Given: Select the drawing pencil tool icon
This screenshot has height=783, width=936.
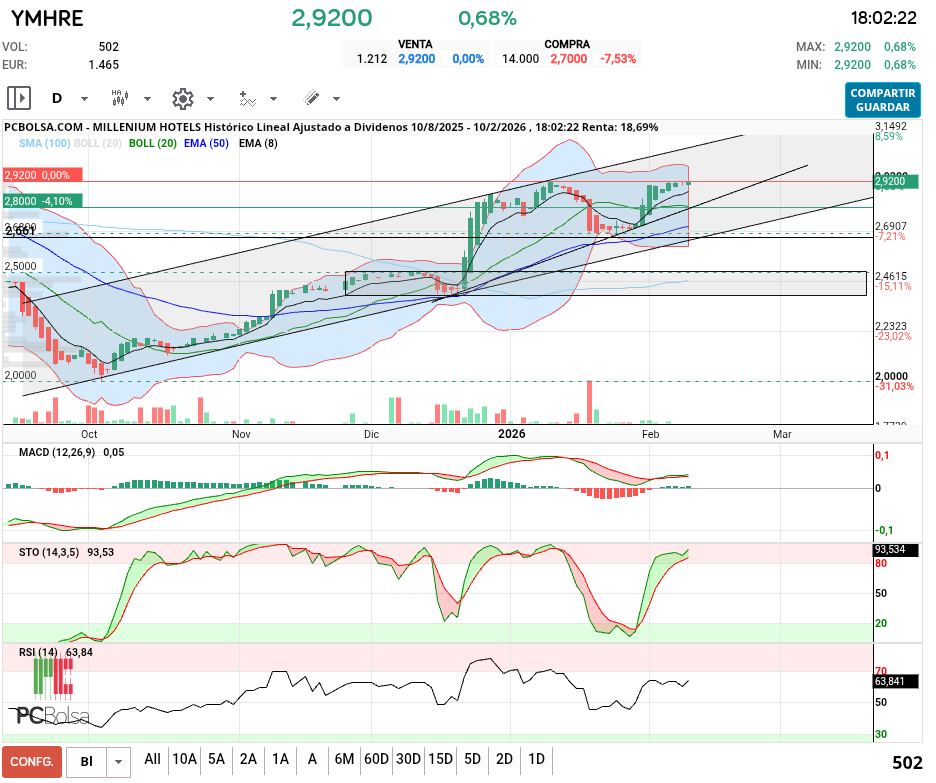Looking at the screenshot, I should [x=311, y=98].
